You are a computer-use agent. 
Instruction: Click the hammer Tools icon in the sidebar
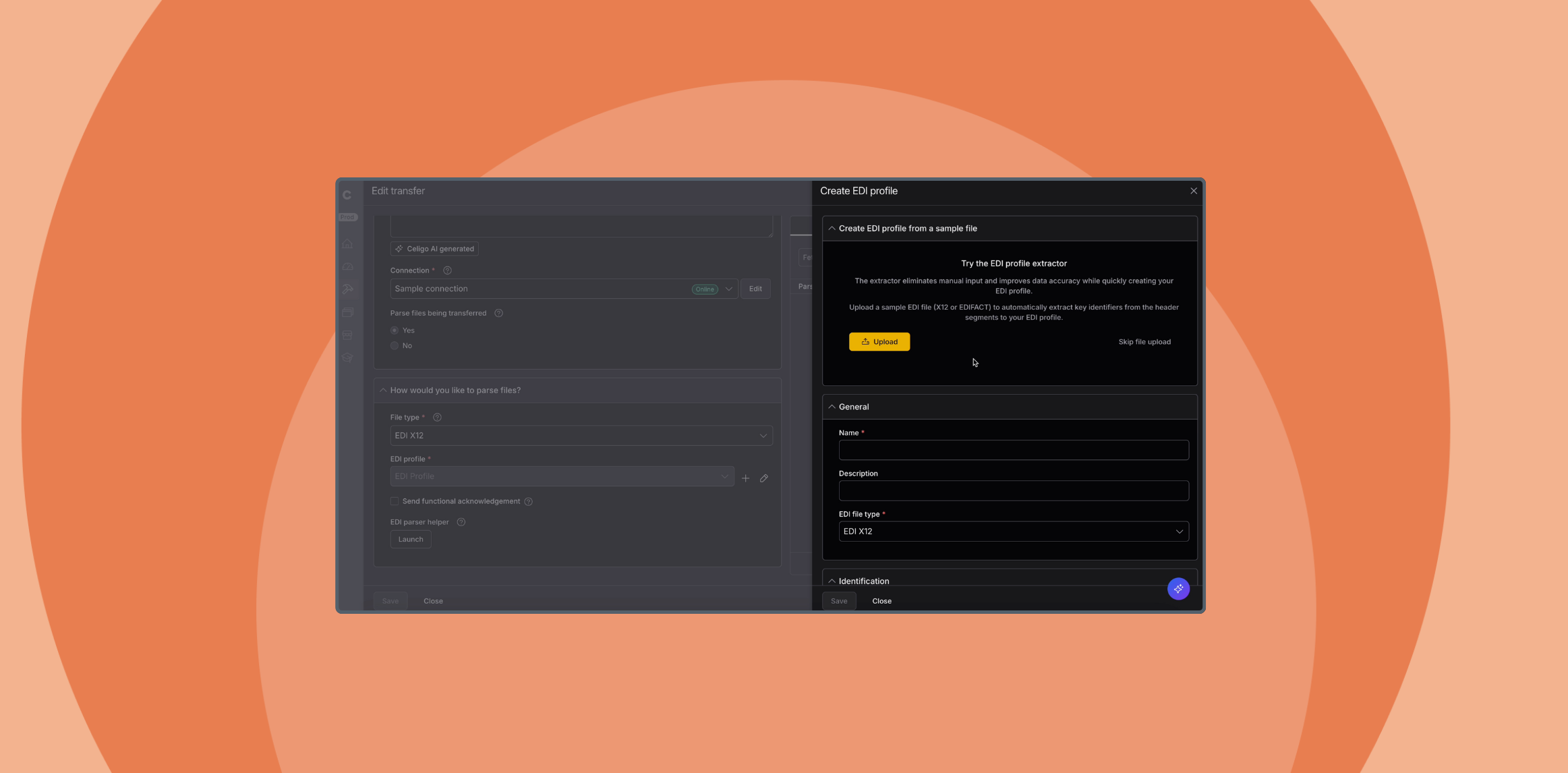pyautogui.click(x=347, y=289)
